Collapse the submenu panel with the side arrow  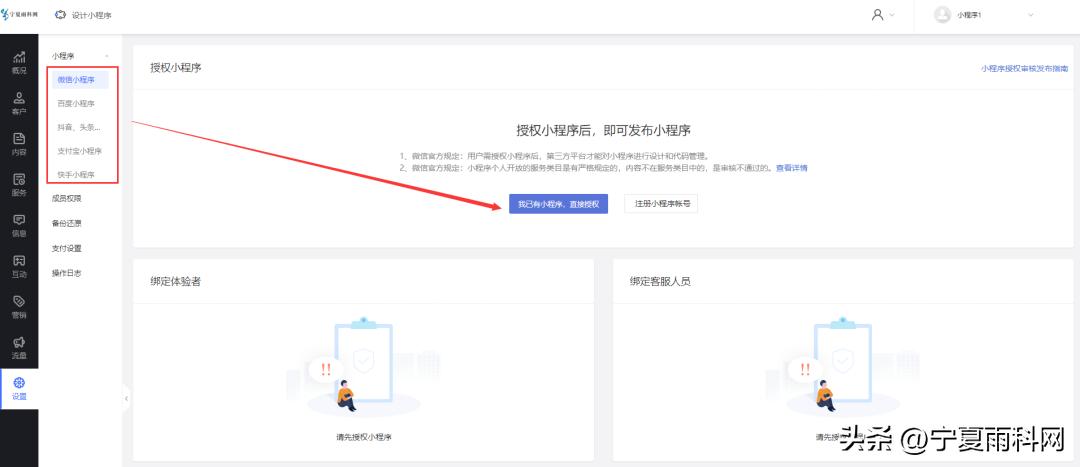[x=126, y=398]
